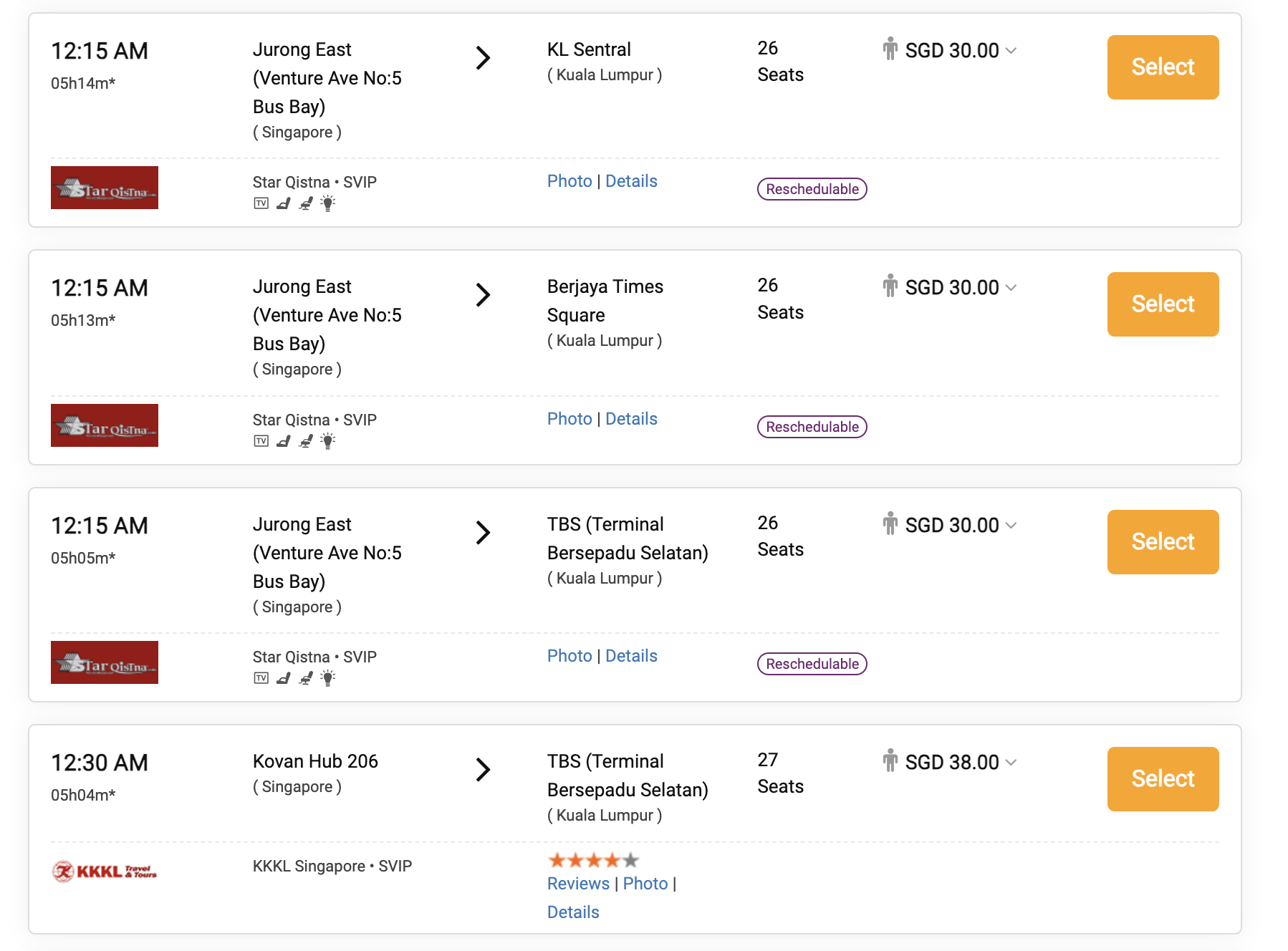Image resolution: width=1288 pixels, height=951 pixels.
Task: Select the 12:30 AM Kovan Hub trip
Action: [x=1163, y=779]
